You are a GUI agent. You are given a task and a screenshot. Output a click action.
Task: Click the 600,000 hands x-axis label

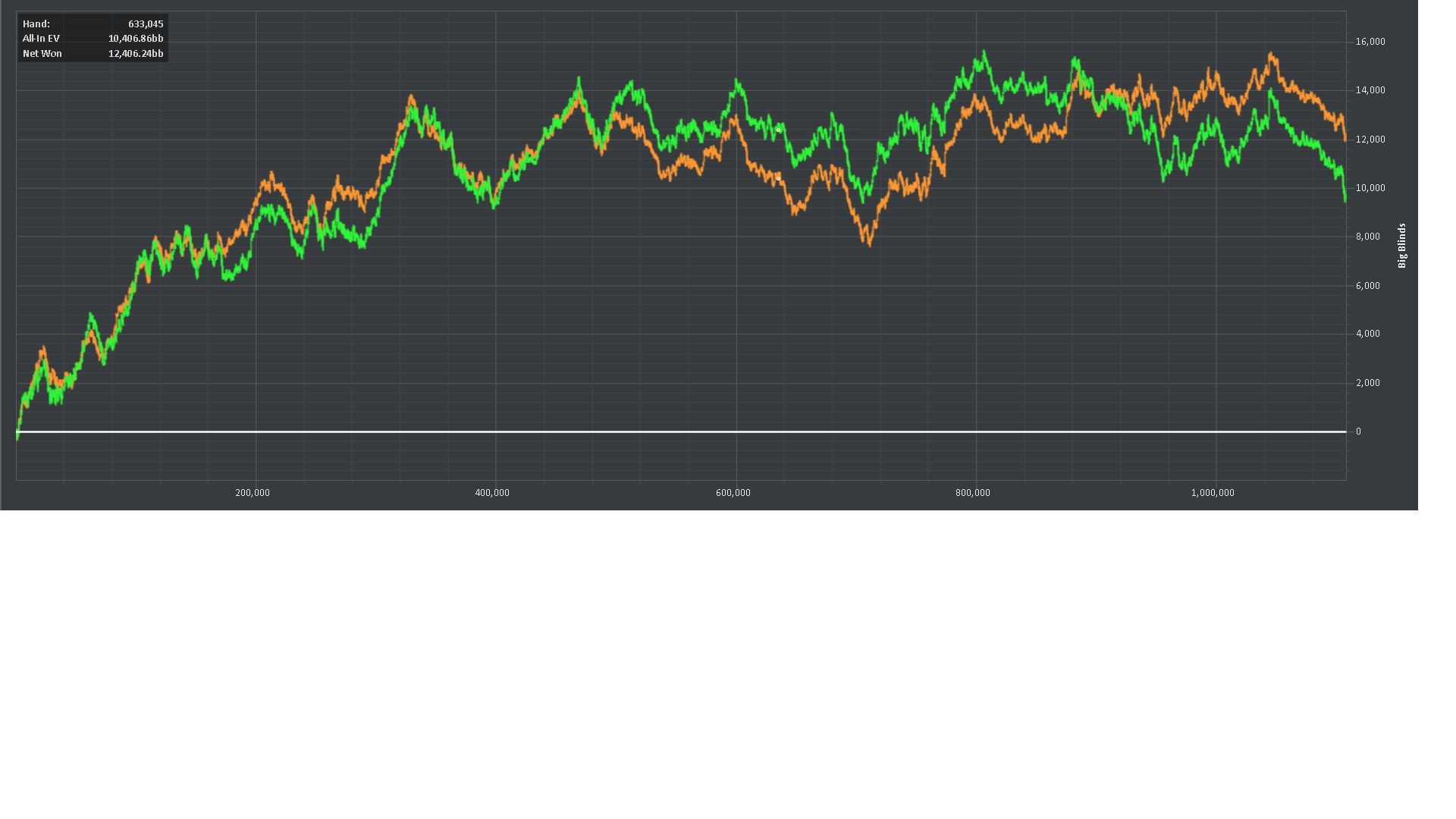733,493
